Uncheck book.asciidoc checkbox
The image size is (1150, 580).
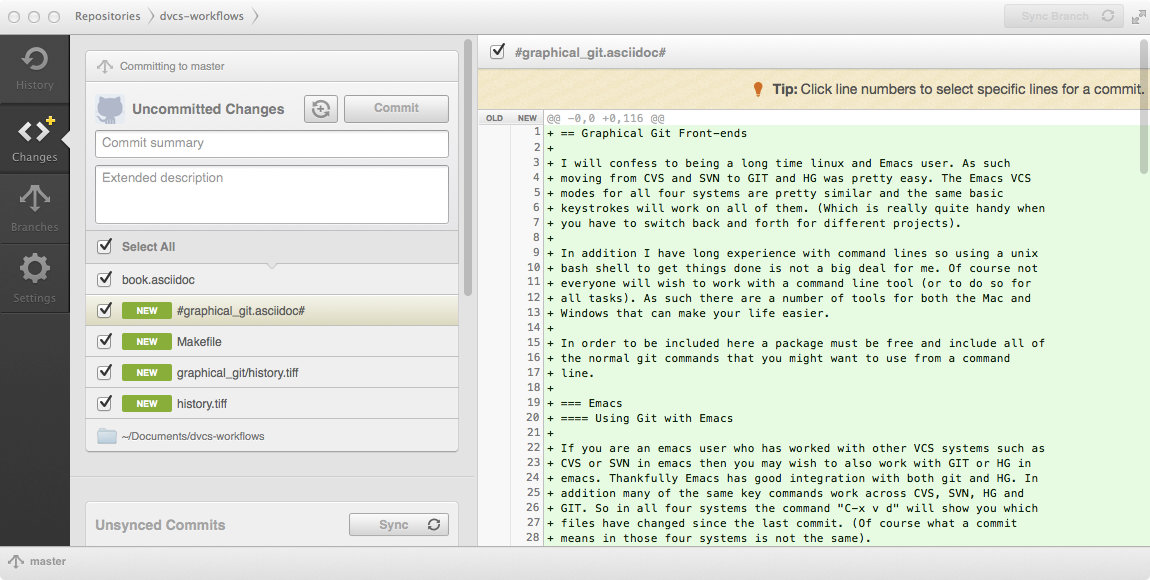click(104, 279)
